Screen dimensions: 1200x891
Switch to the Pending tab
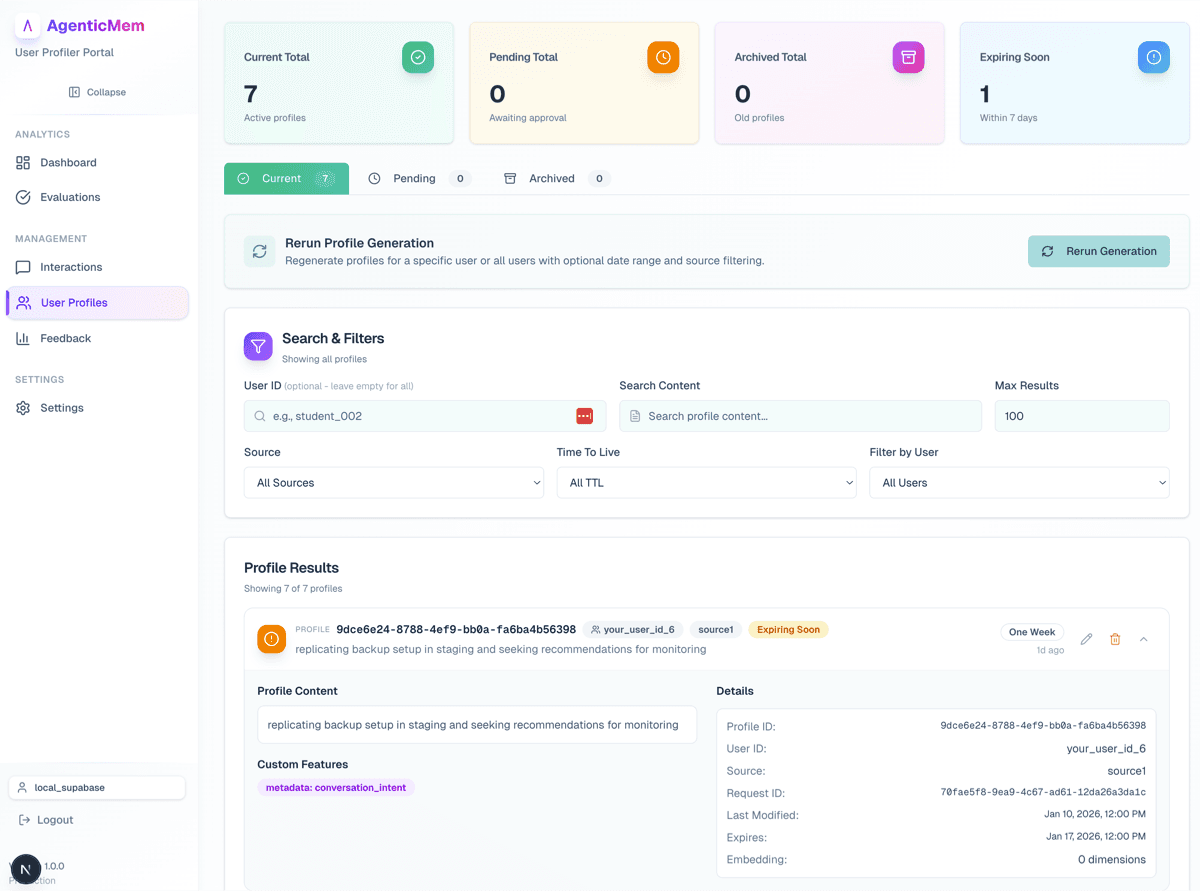pos(414,178)
